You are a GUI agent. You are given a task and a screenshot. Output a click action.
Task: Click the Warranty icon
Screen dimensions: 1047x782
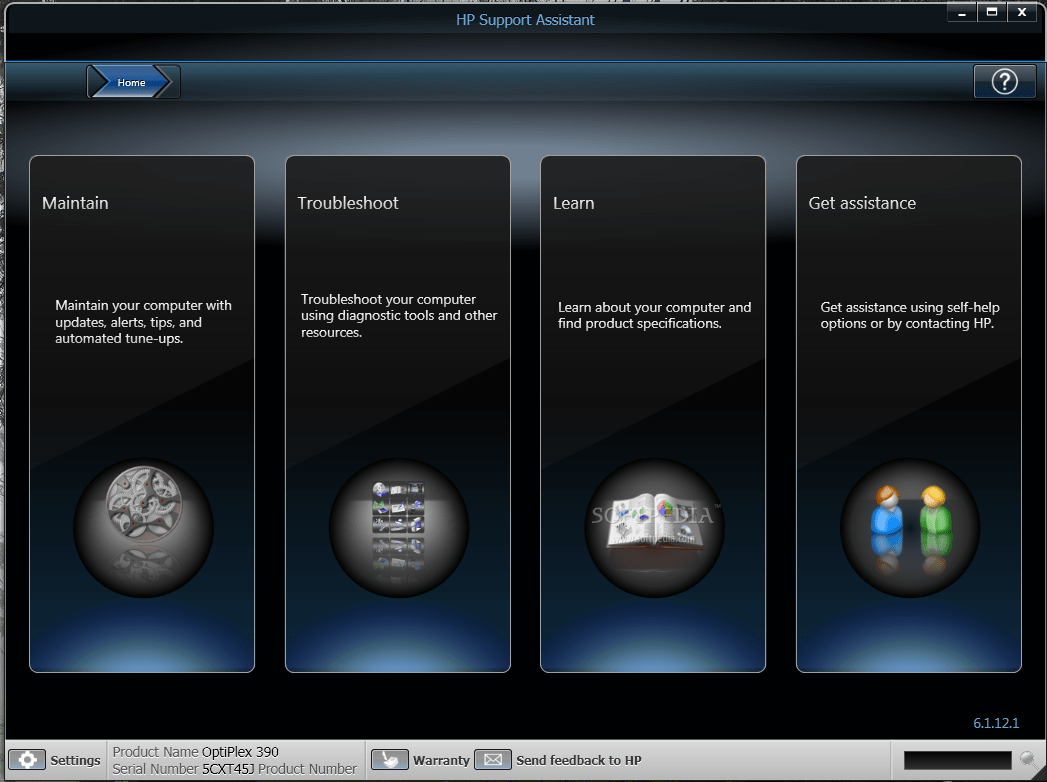[389, 760]
